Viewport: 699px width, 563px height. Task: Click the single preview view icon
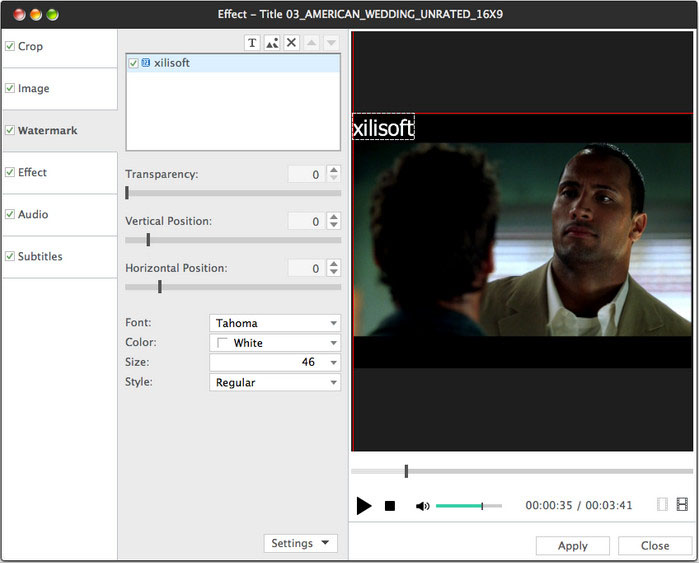pyautogui.click(x=662, y=505)
